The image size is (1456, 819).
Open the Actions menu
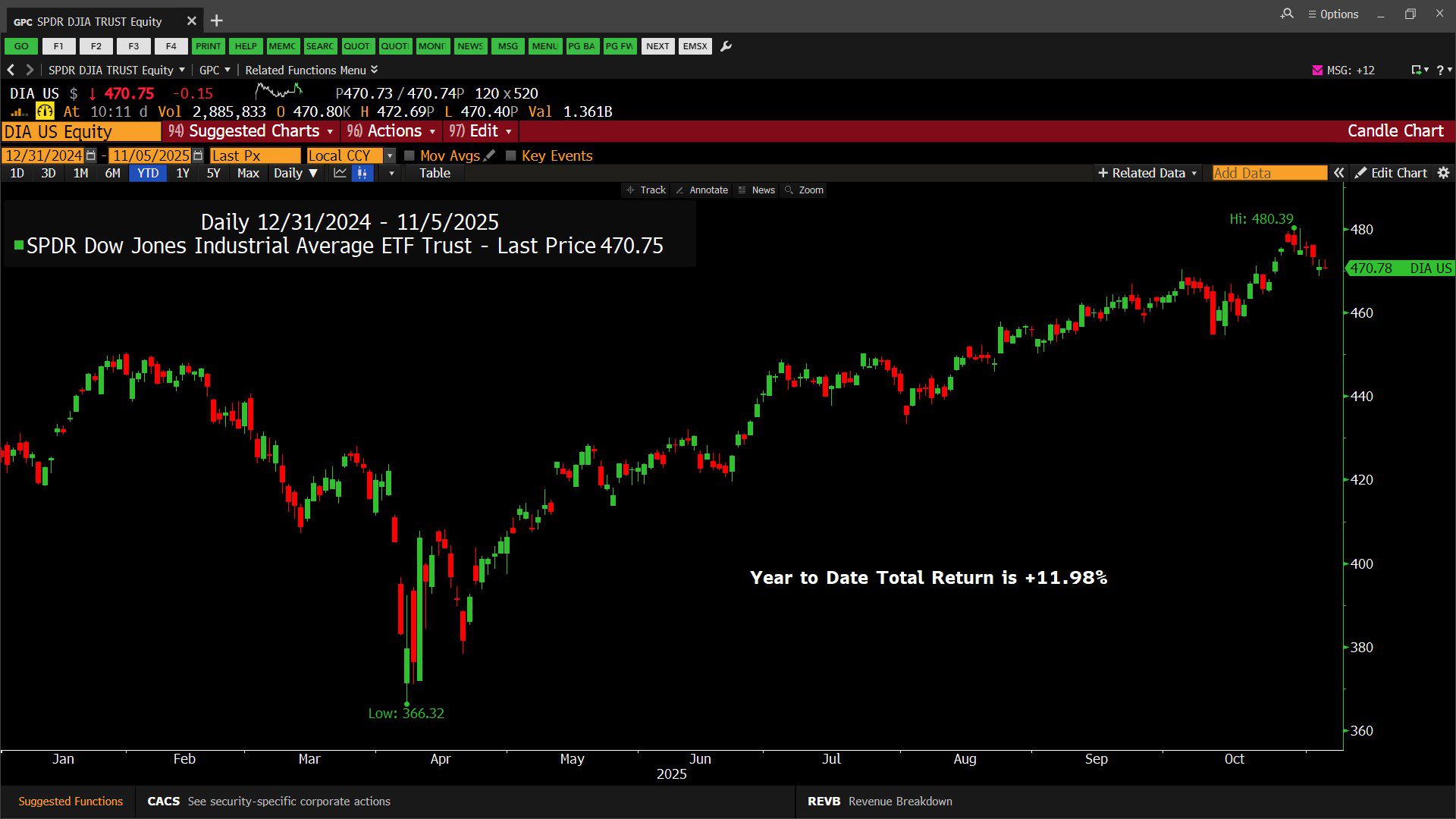(391, 131)
